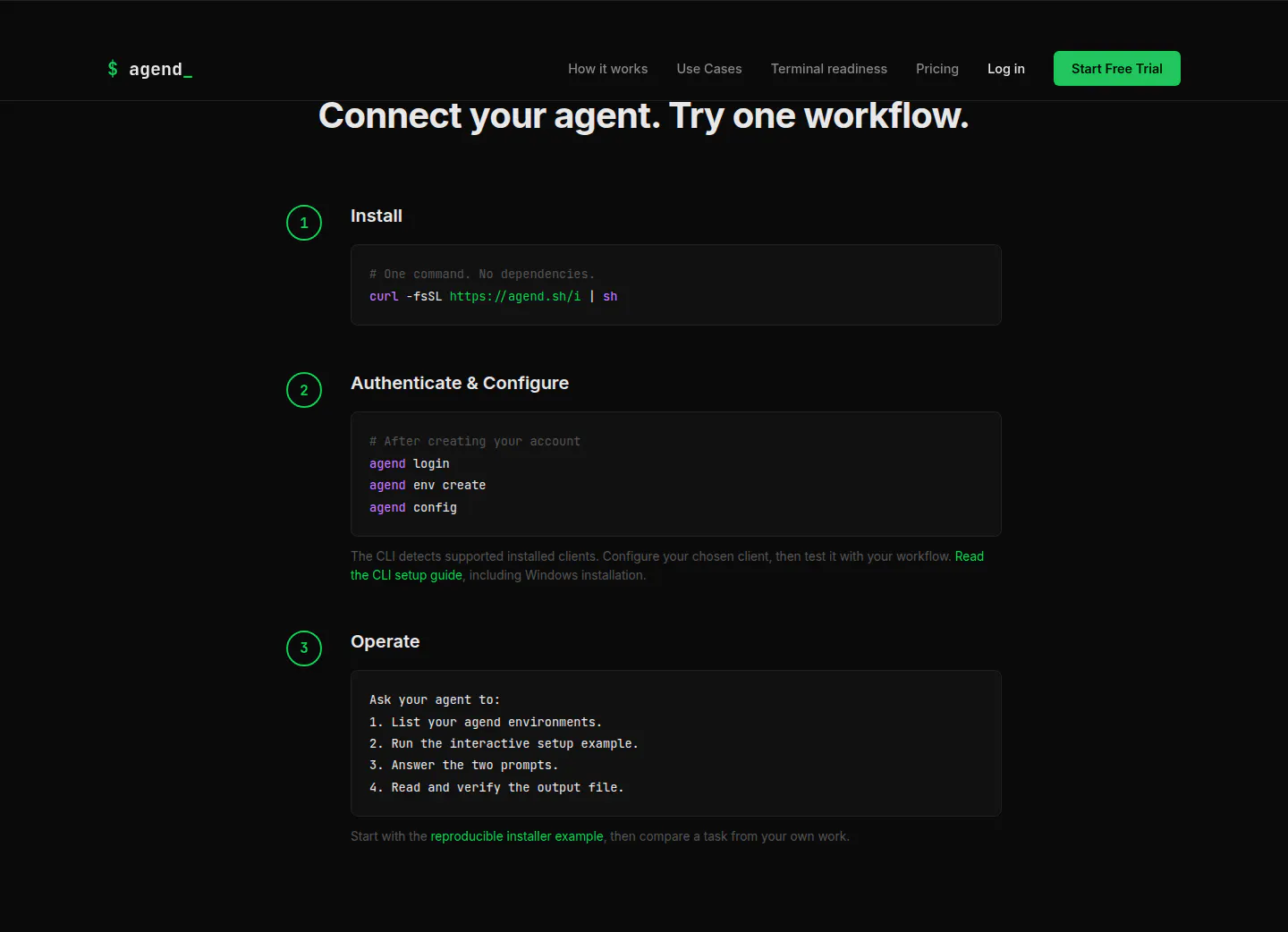Screen dimensions: 1288x932
Task: Click the Authenticate & Configure heading
Action: click(460, 383)
